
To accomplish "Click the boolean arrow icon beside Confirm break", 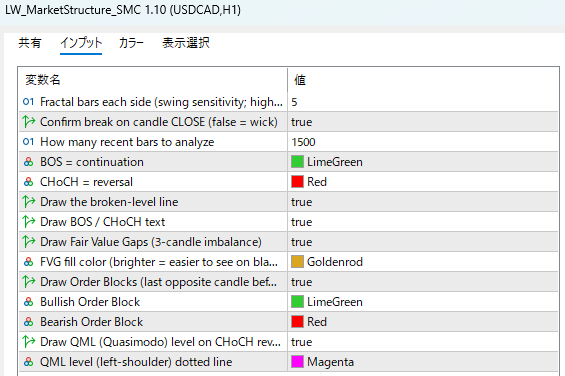I will tap(28, 122).
